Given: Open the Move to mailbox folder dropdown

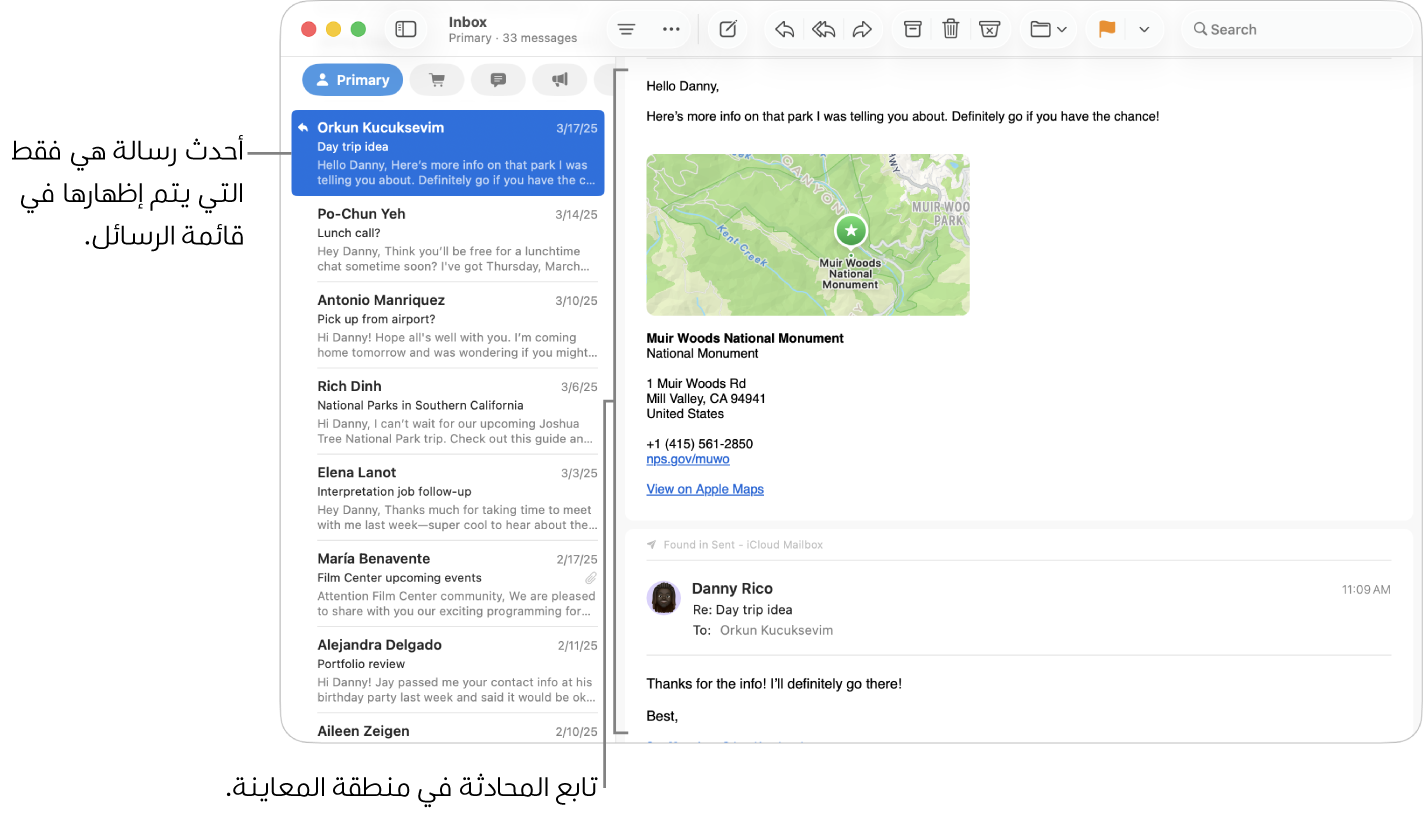Looking at the screenshot, I should tap(1048, 30).
